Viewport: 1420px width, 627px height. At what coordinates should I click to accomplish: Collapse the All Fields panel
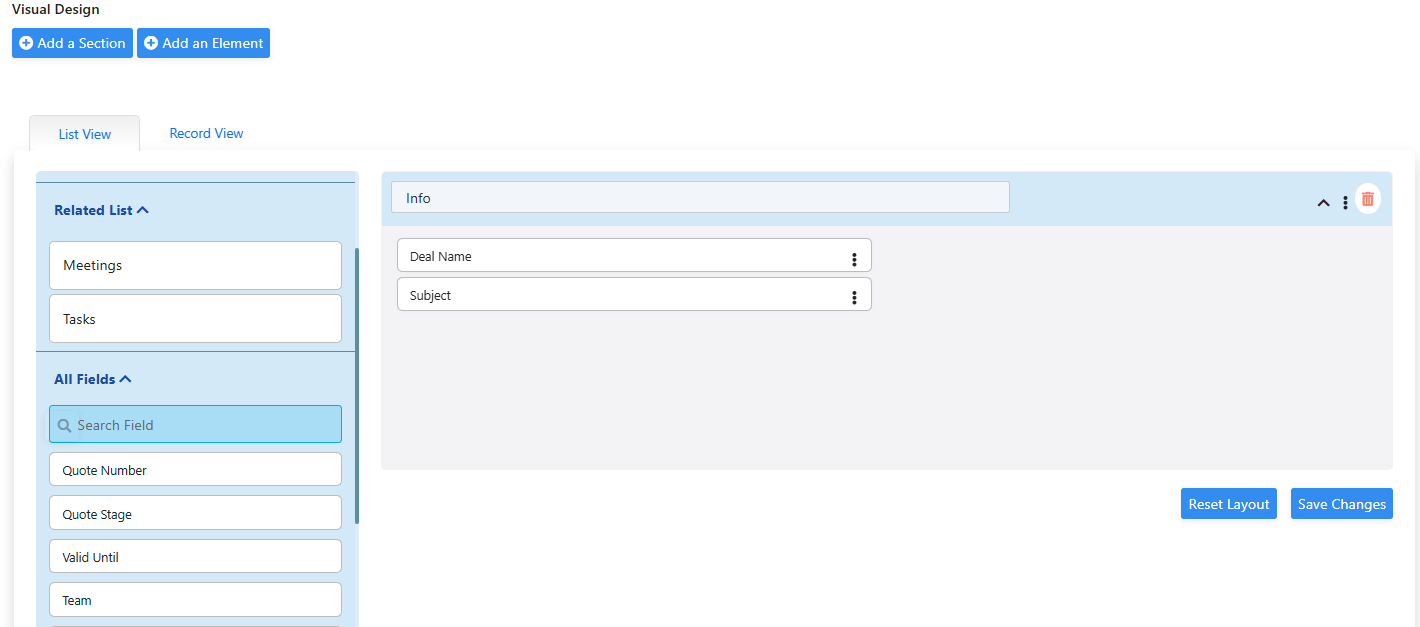(125, 379)
